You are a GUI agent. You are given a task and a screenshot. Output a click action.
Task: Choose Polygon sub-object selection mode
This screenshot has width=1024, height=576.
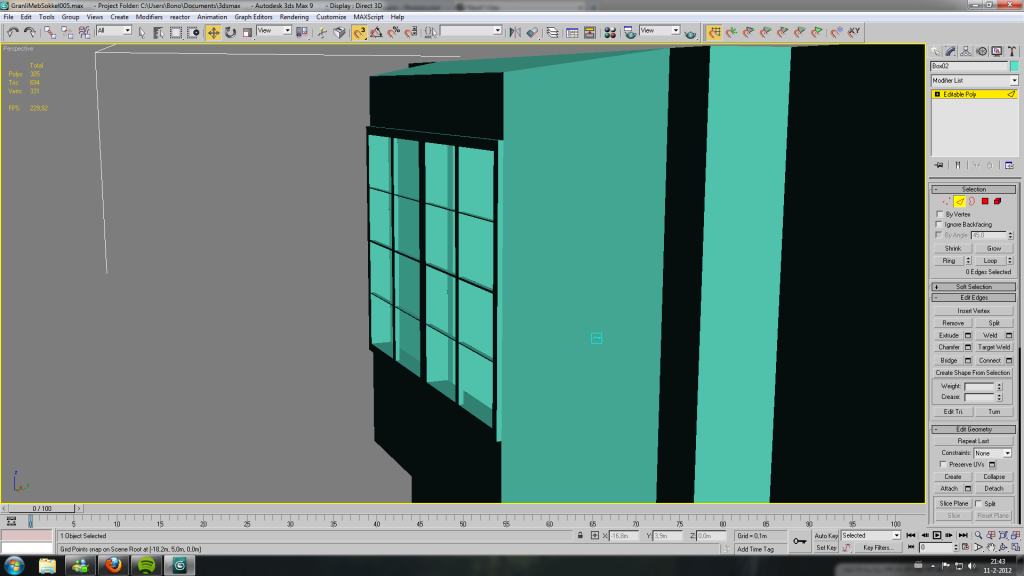(984, 201)
